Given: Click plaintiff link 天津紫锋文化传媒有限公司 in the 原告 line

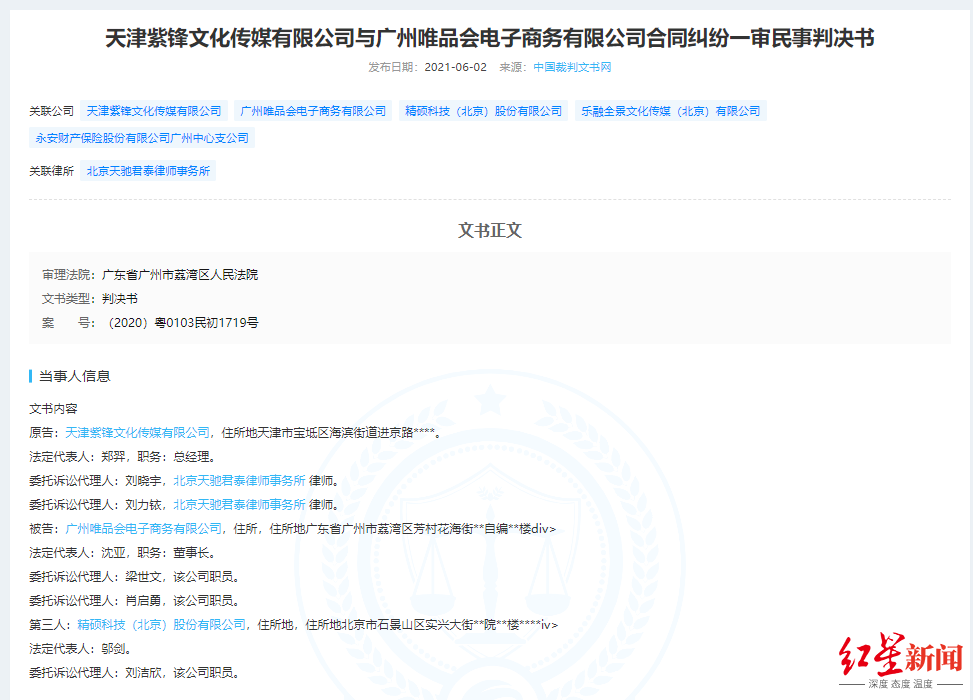Looking at the screenshot, I should click(x=138, y=433).
